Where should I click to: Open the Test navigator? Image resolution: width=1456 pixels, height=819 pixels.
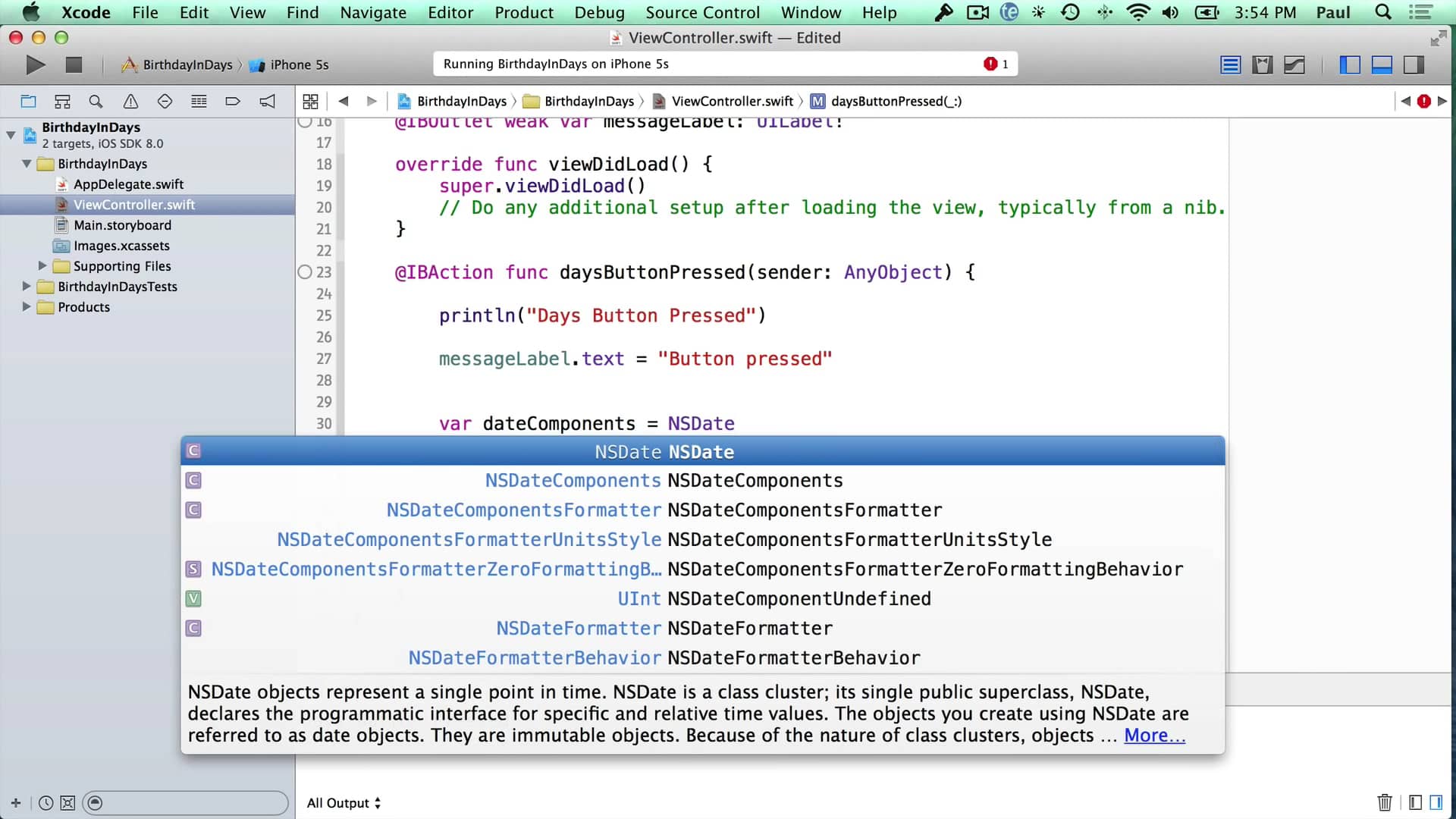coord(165,101)
